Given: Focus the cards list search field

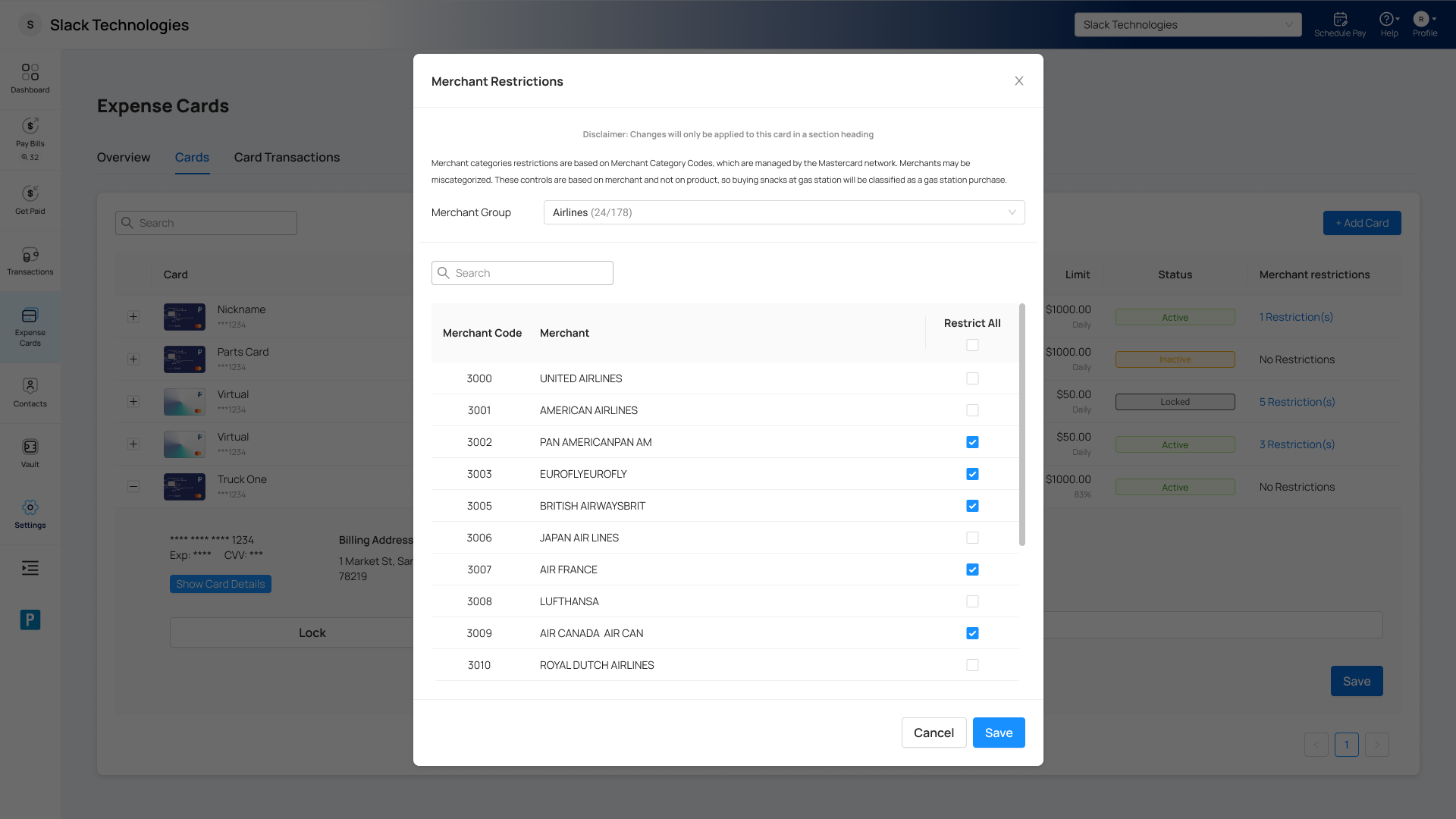Looking at the screenshot, I should tap(206, 223).
